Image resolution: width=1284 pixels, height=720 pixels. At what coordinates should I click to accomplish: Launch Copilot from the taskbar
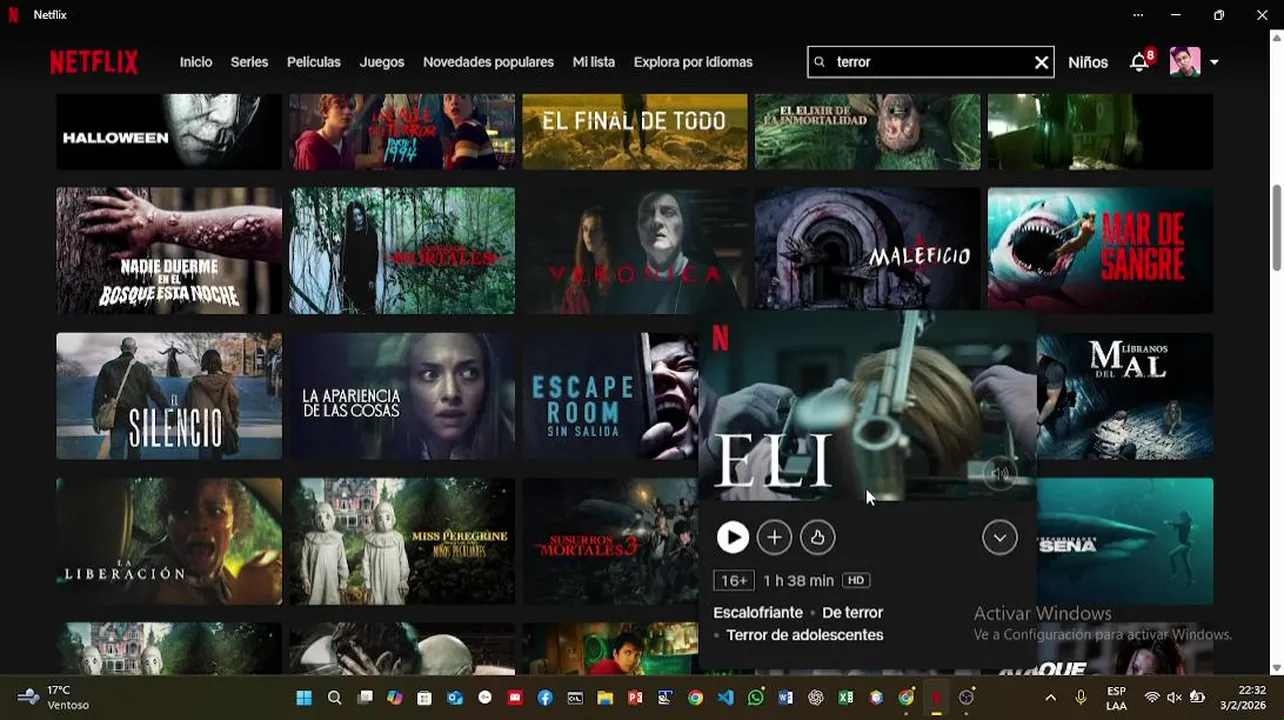[x=395, y=698]
